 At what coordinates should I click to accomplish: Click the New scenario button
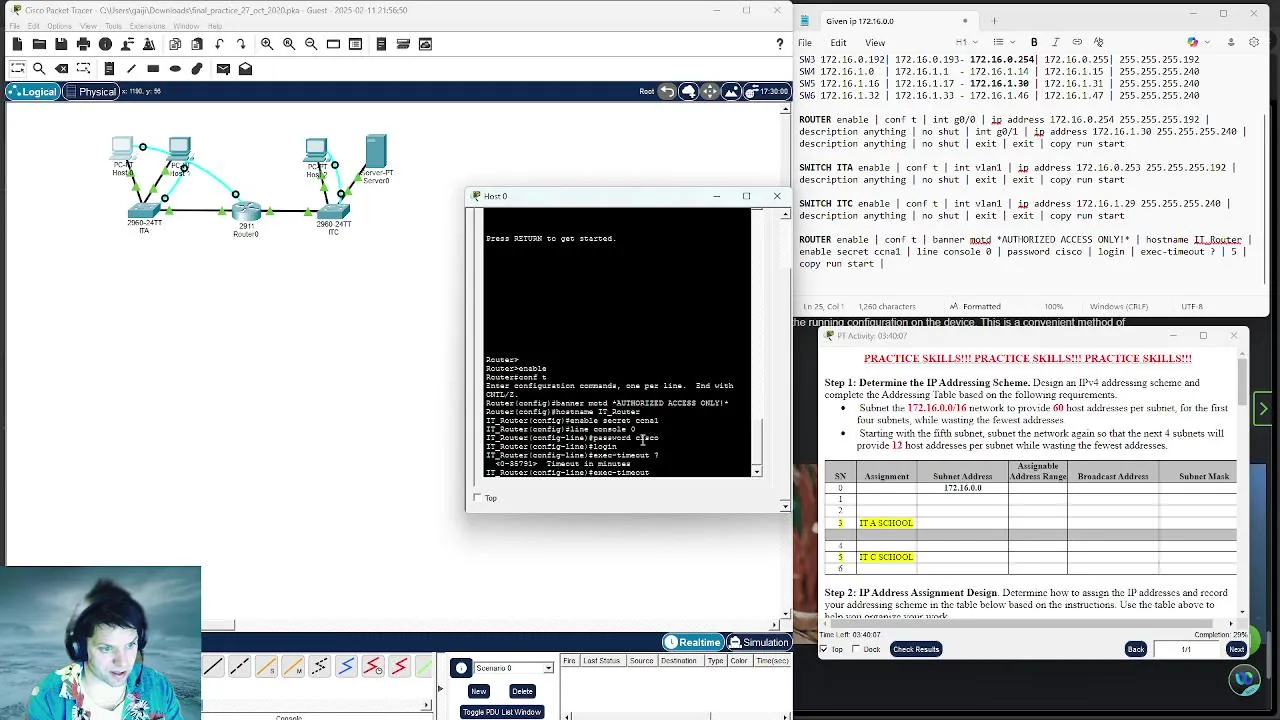tap(479, 691)
